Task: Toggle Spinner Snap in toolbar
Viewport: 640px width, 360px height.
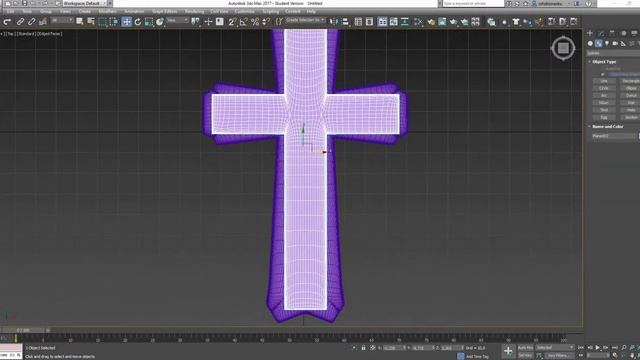Action: (x=266, y=22)
